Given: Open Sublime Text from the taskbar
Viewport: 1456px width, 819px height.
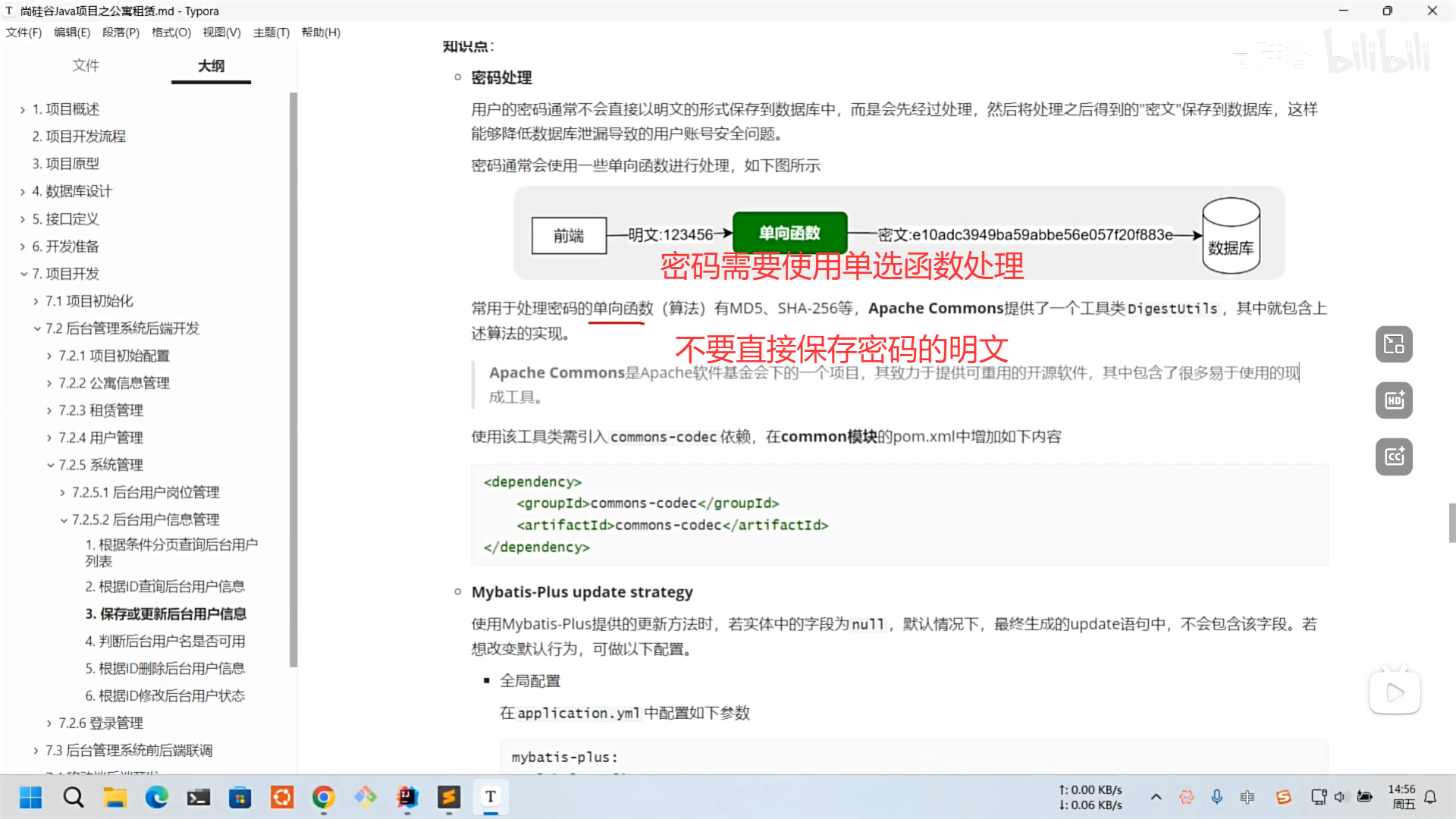Looking at the screenshot, I should tap(449, 797).
